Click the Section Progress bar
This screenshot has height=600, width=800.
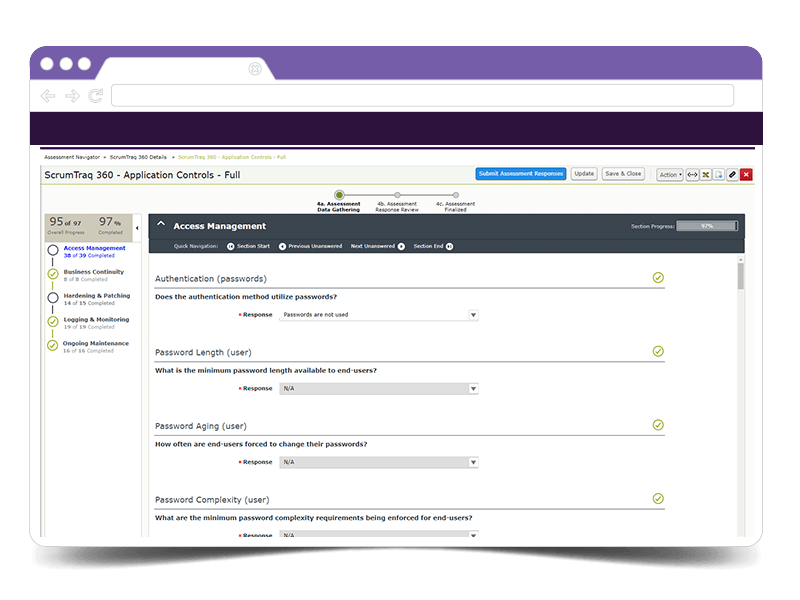707,226
